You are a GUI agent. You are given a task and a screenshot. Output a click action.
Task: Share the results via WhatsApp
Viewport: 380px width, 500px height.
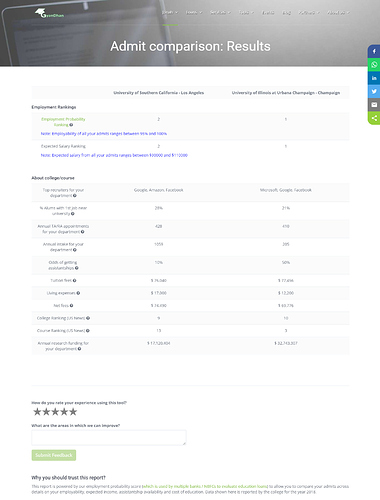(374, 65)
